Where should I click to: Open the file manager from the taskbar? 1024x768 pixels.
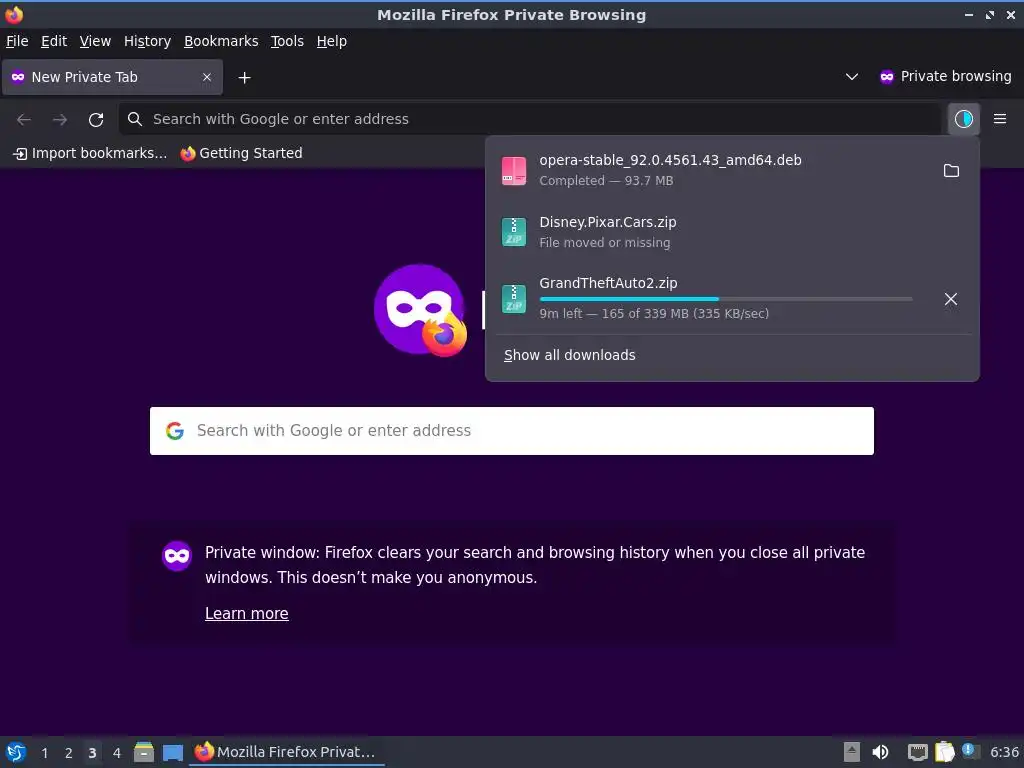(144, 752)
